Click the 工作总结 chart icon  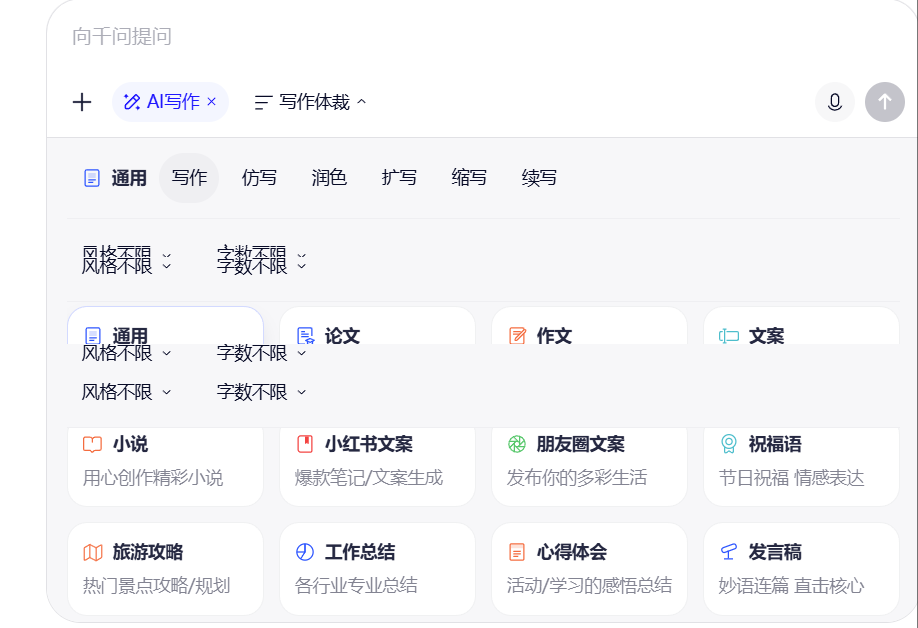click(x=304, y=551)
